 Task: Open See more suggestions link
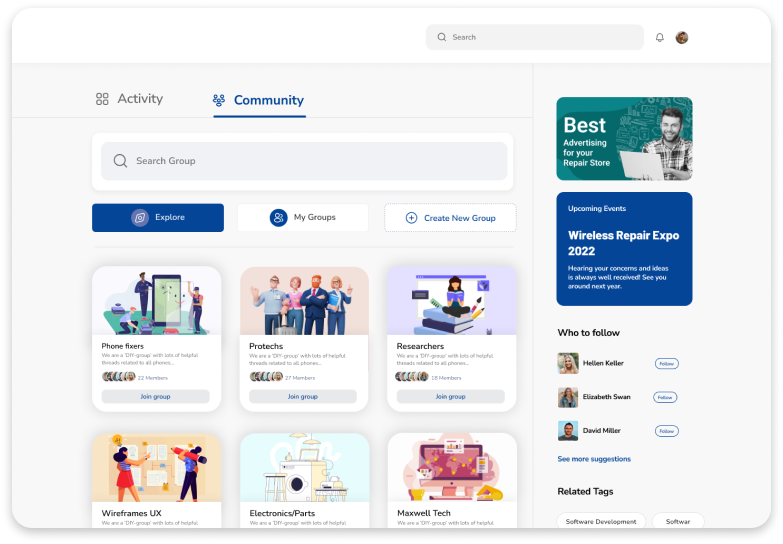click(x=594, y=459)
